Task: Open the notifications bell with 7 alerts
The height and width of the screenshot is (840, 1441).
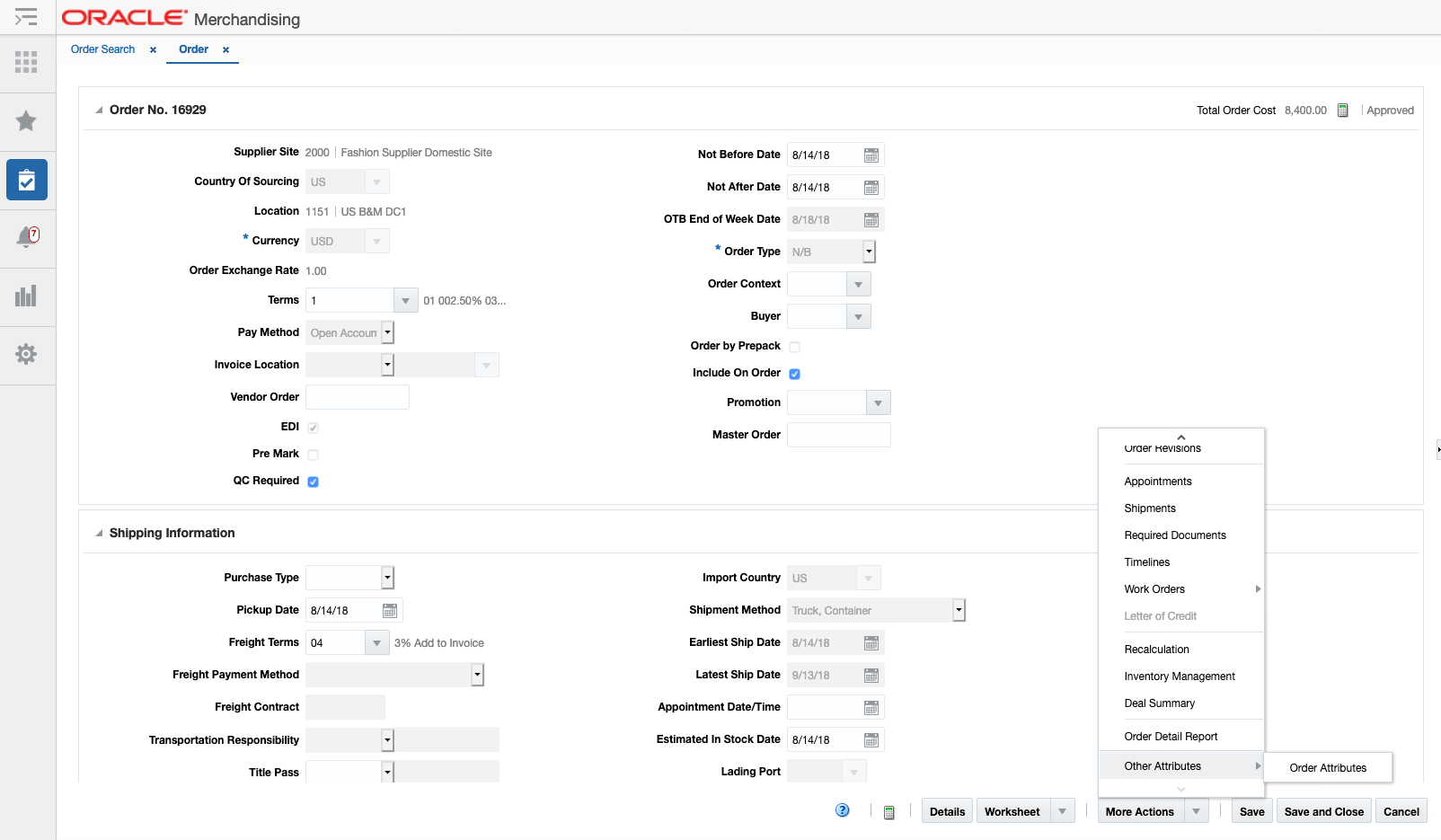Action: click(27, 237)
